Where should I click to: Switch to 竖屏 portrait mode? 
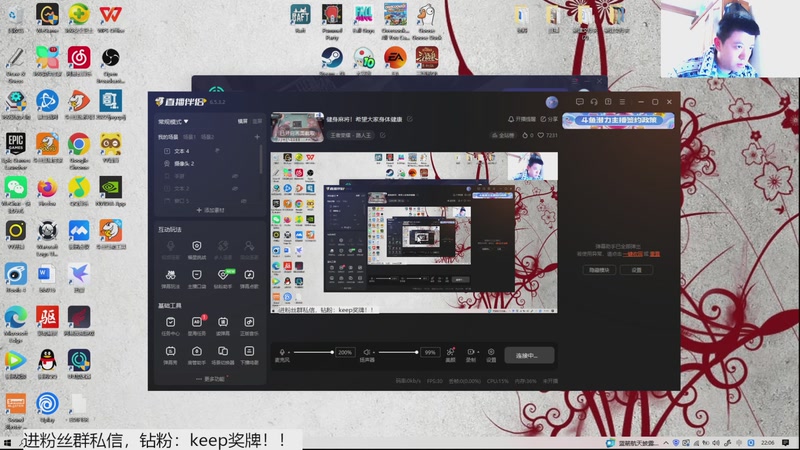(x=257, y=121)
